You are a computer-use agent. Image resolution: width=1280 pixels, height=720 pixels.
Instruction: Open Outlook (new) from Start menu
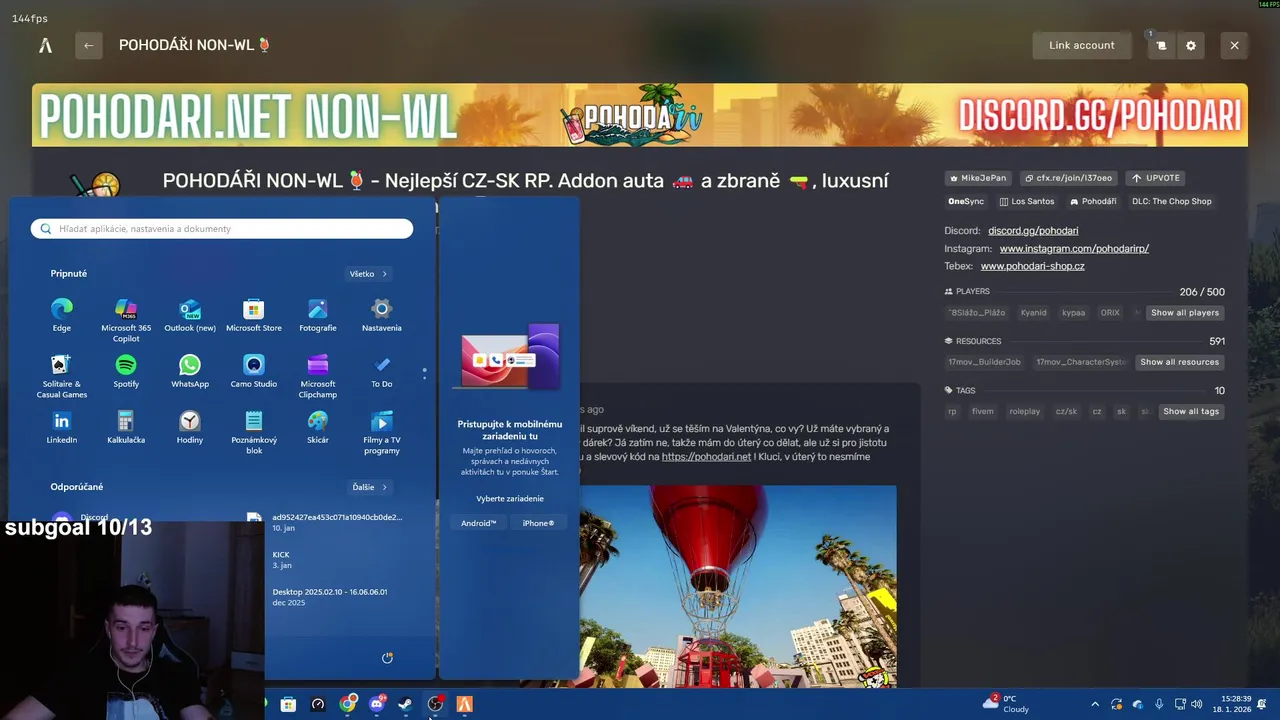[x=190, y=315]
